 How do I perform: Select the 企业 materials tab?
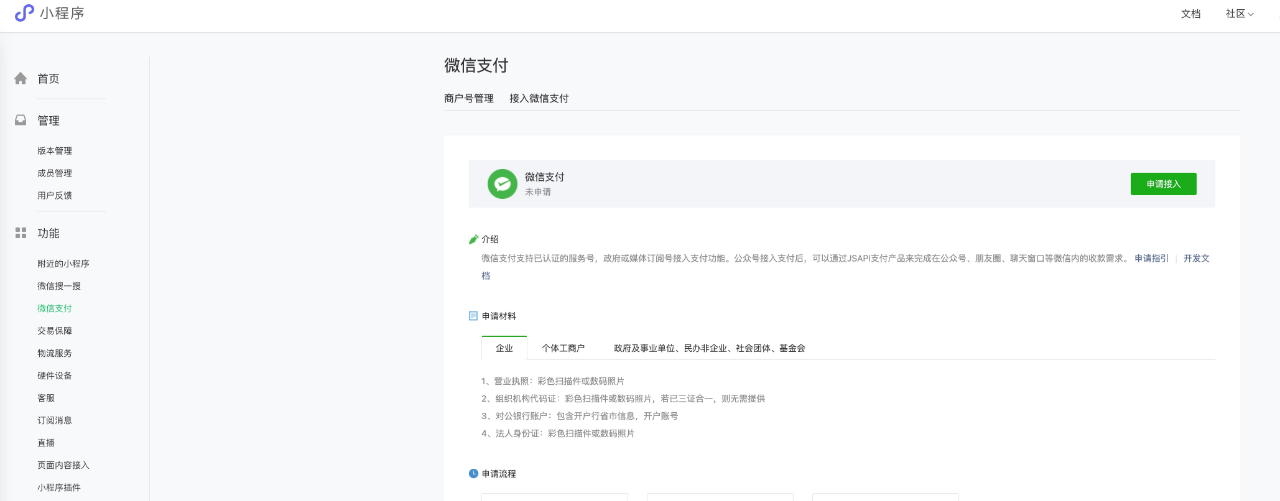coord(504,348)
